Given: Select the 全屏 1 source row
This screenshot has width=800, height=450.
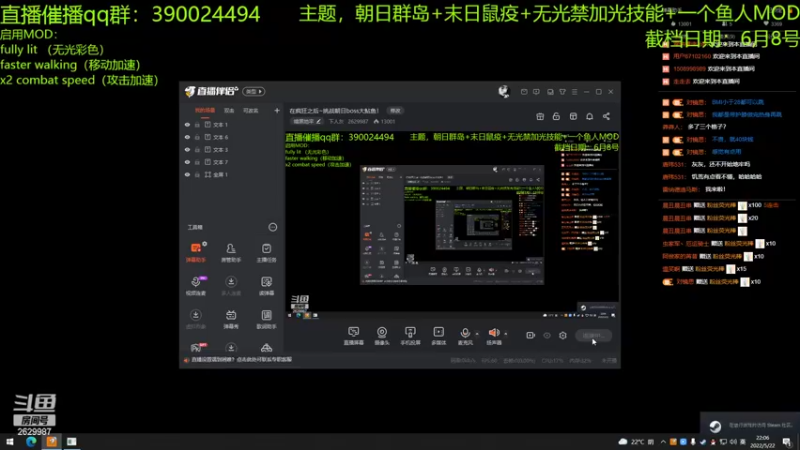Looking at the screenshot, I should click(231, 174).
